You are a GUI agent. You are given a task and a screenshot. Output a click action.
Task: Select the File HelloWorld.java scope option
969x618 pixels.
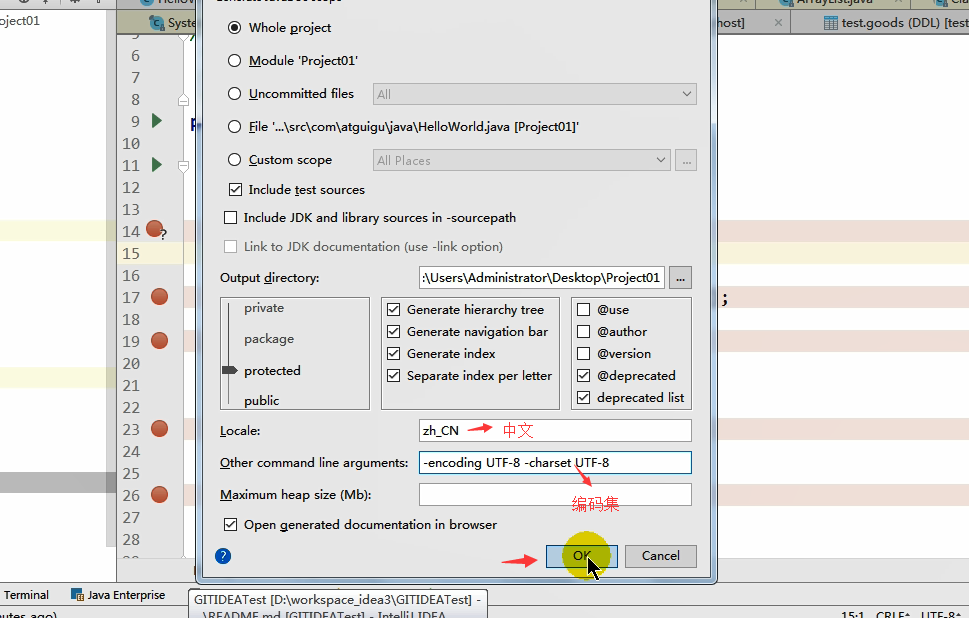tap(234, 127)
